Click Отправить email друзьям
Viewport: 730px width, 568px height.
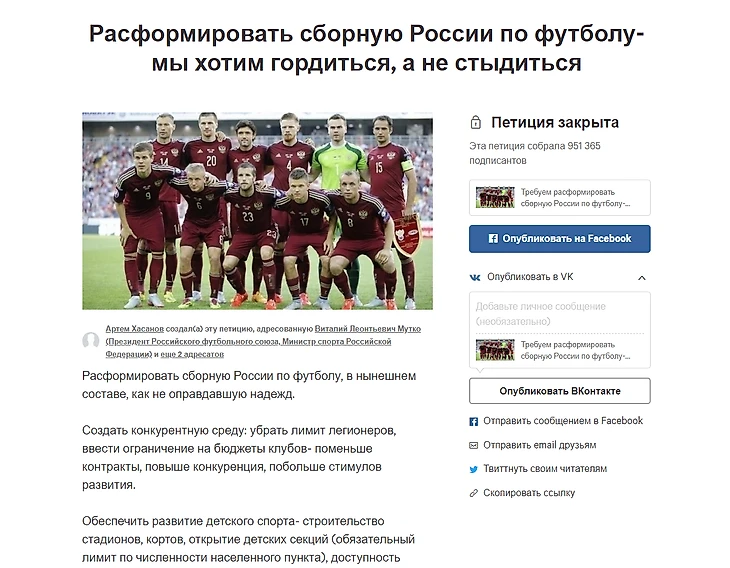540,445
